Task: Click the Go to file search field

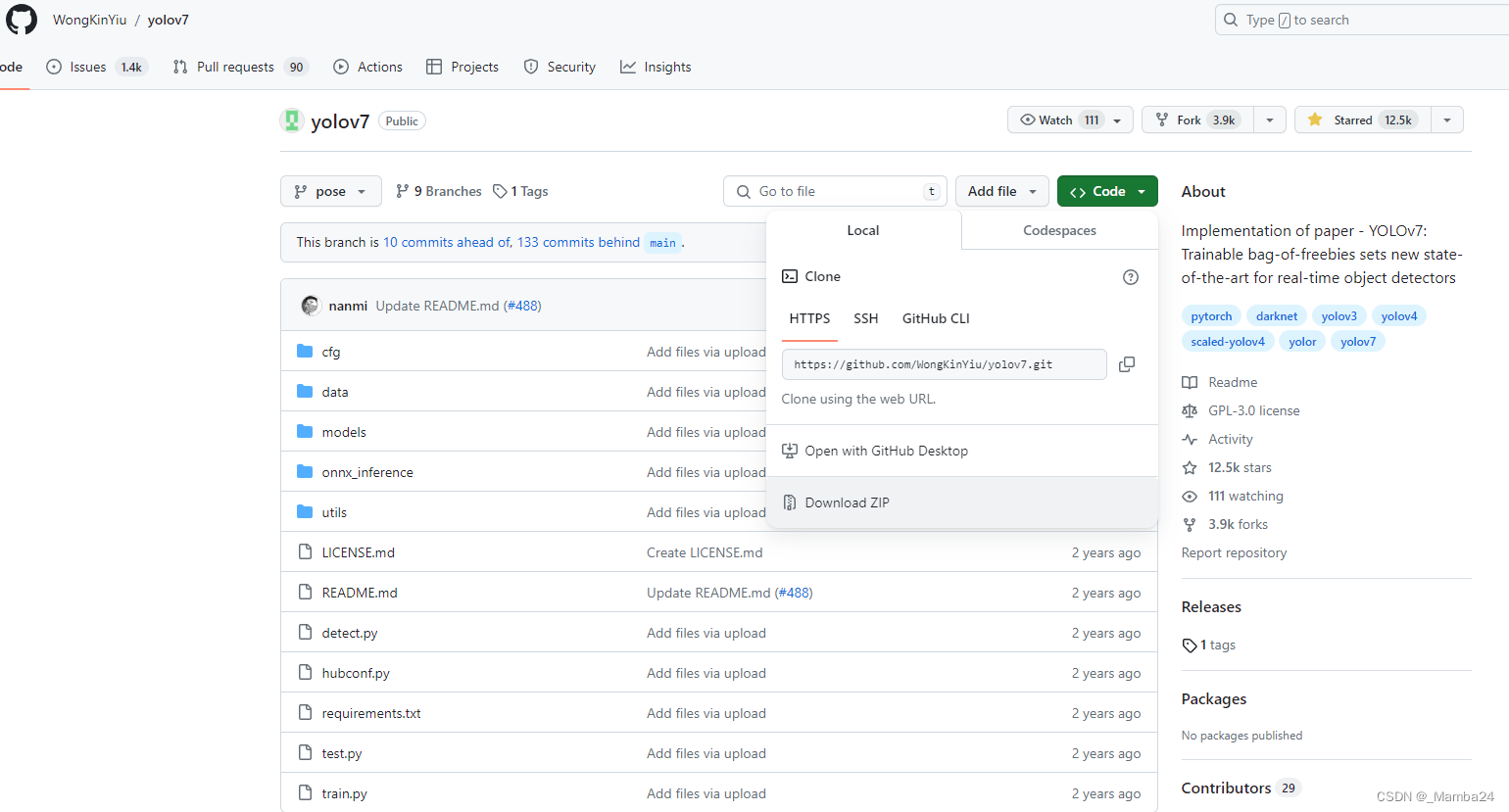Action: pos(835,191)
